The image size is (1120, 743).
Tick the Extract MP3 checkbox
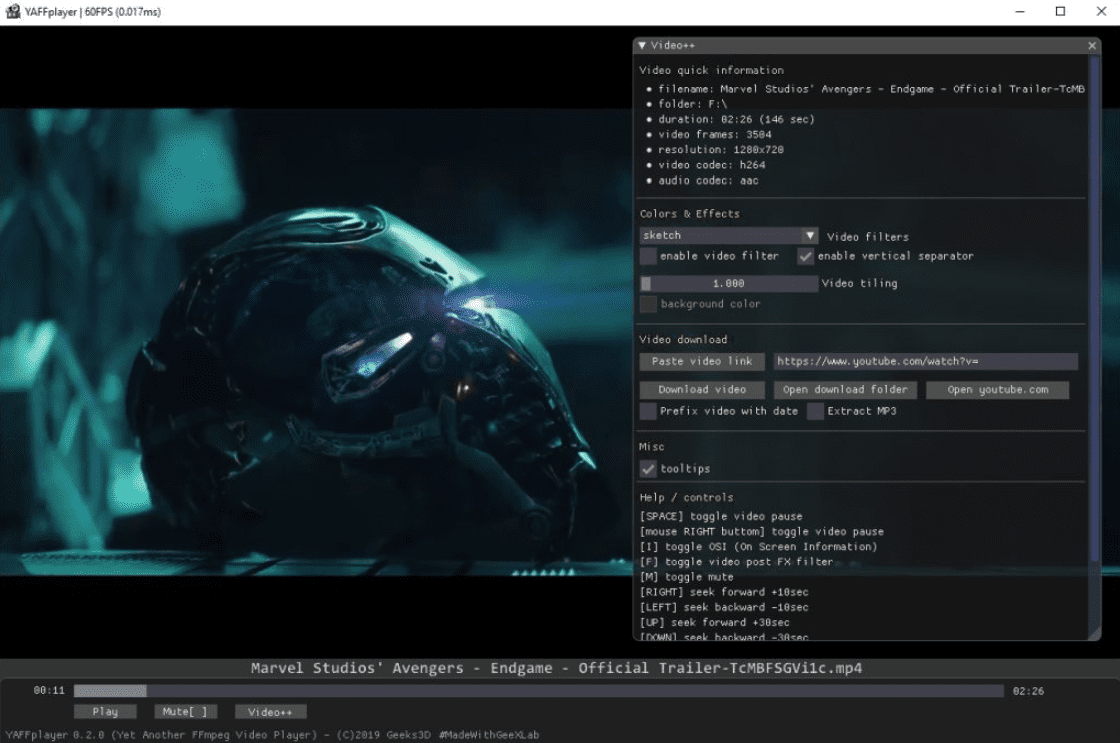pyautogui.click(x=816, y=411)
